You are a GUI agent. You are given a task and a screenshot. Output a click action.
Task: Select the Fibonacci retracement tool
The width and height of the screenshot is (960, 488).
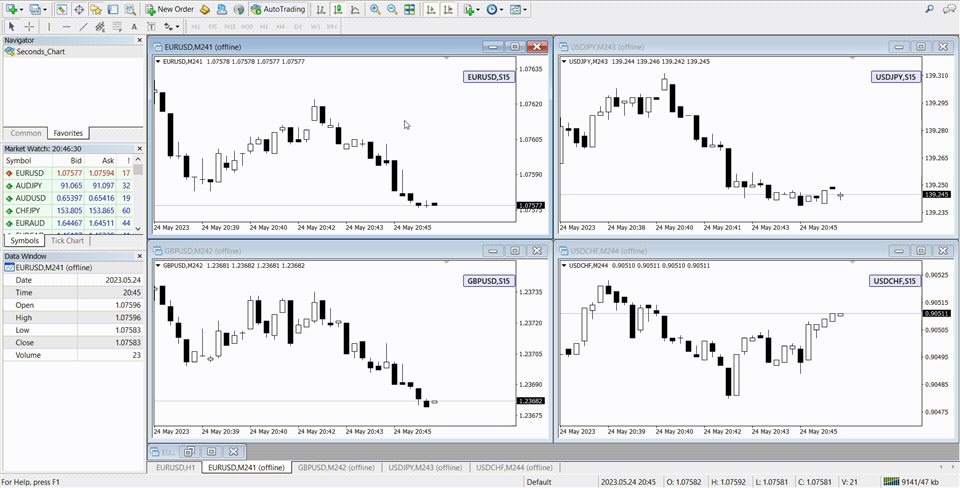point(117,26)
